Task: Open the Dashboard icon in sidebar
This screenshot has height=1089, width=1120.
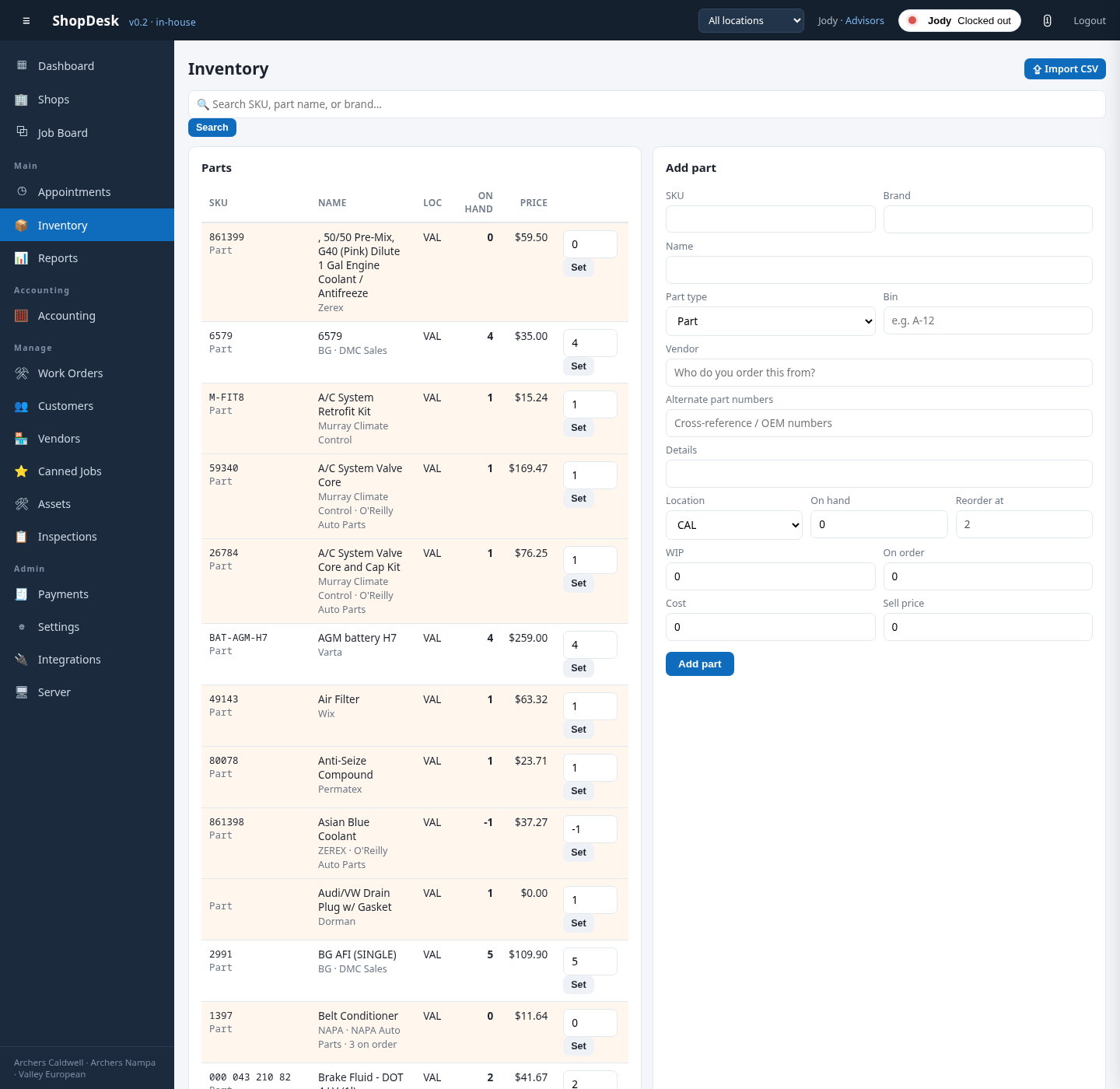Action: click(x=22, y=65)
